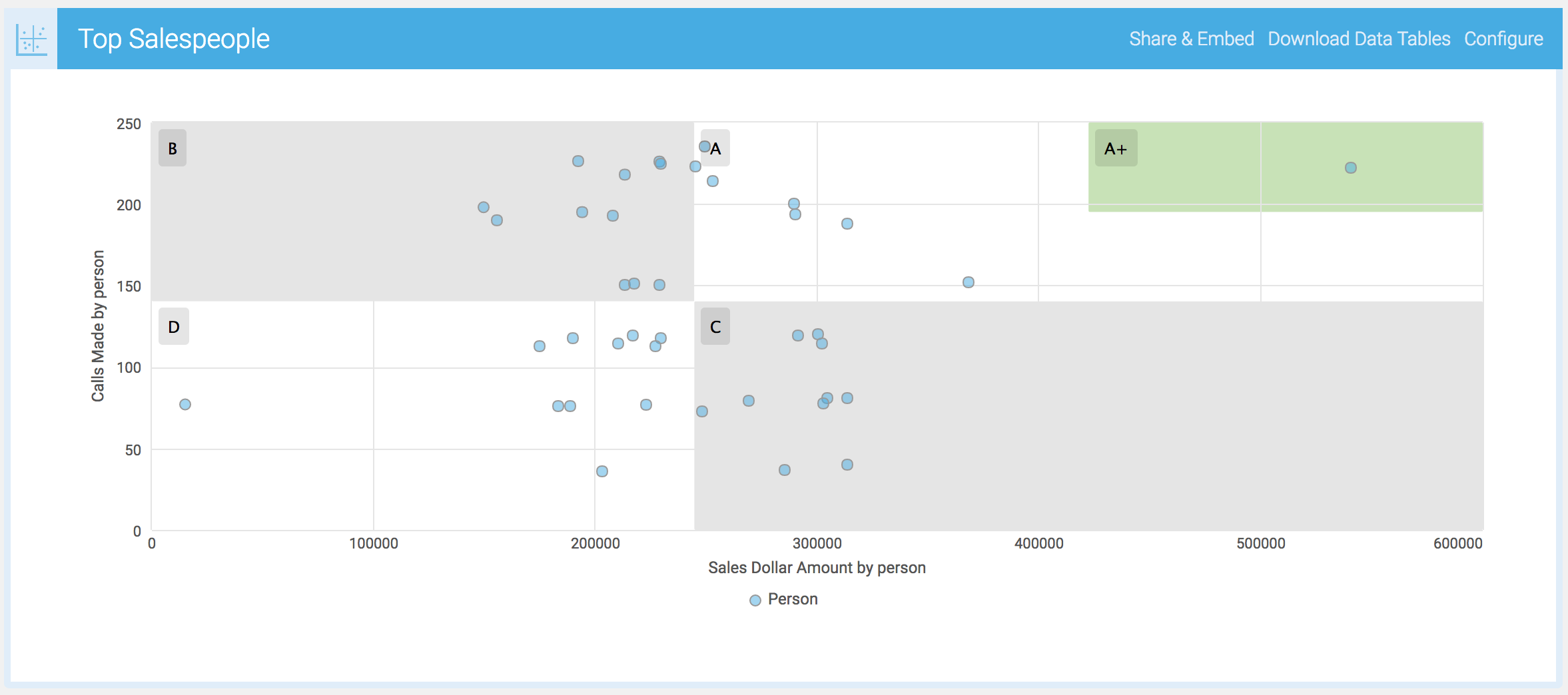Click the data point inside the green A+ zone
Screen dimensions: 1568x695
point(1350,168)
